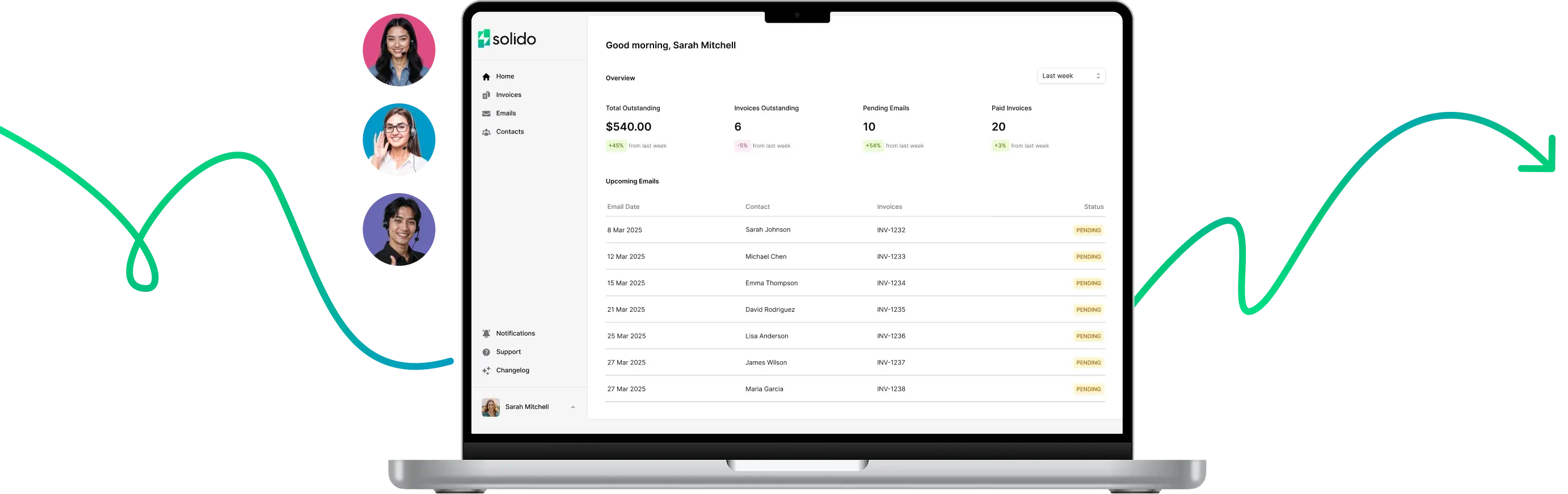Click contact Michael Chen
Viewport: 1568px width, 494px height.
tap(765, 257)
